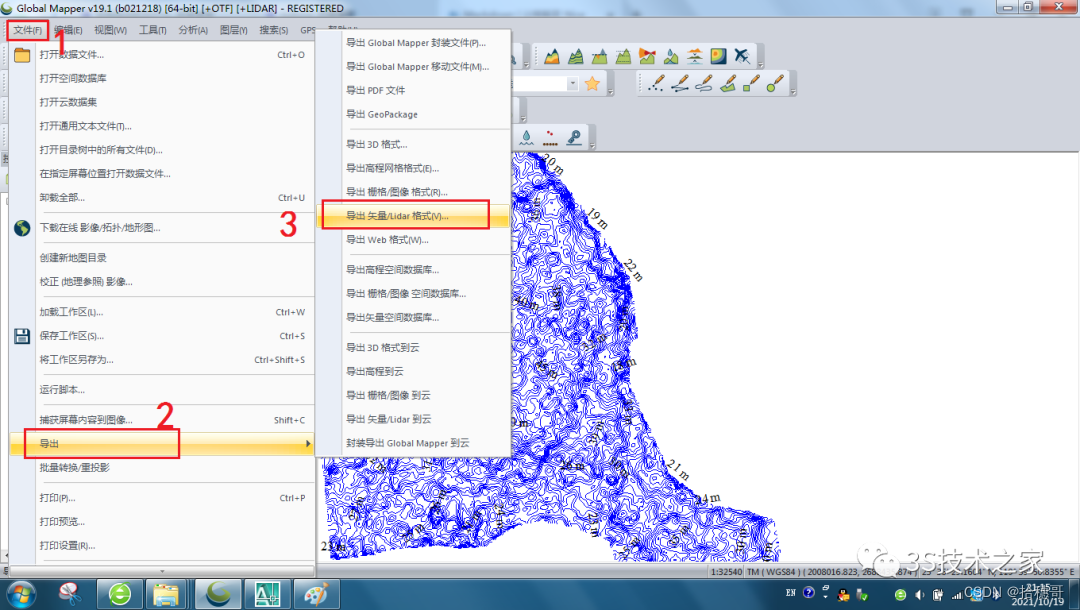This screenshot has height=610, width=1080.
Task: Select the create rectangle area pencil tool
Action: pos(751,84)
